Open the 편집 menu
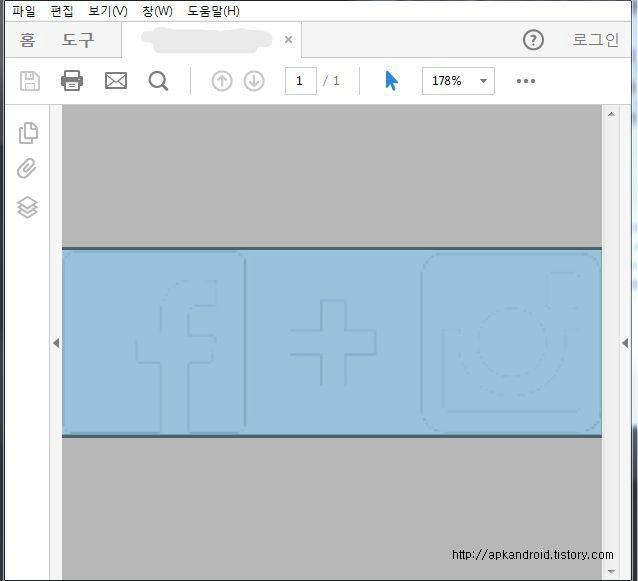The height and width of the screenshot is (581, 638). click(61, 11)
